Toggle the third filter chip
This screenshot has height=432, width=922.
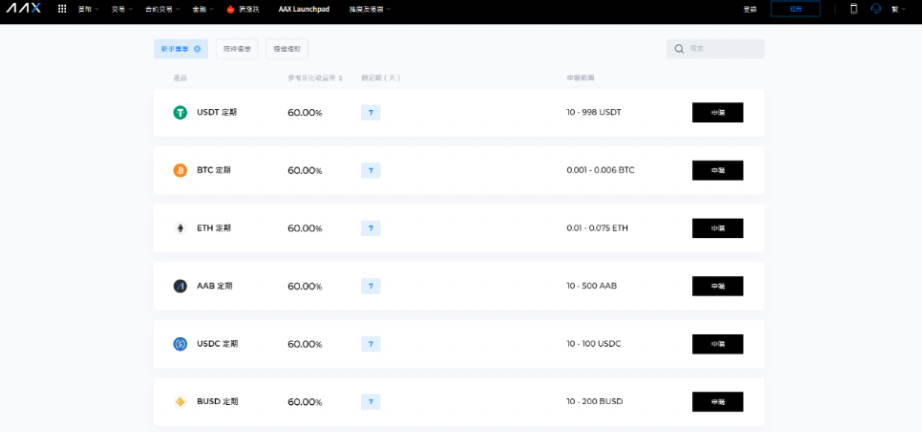pos(287,49)
